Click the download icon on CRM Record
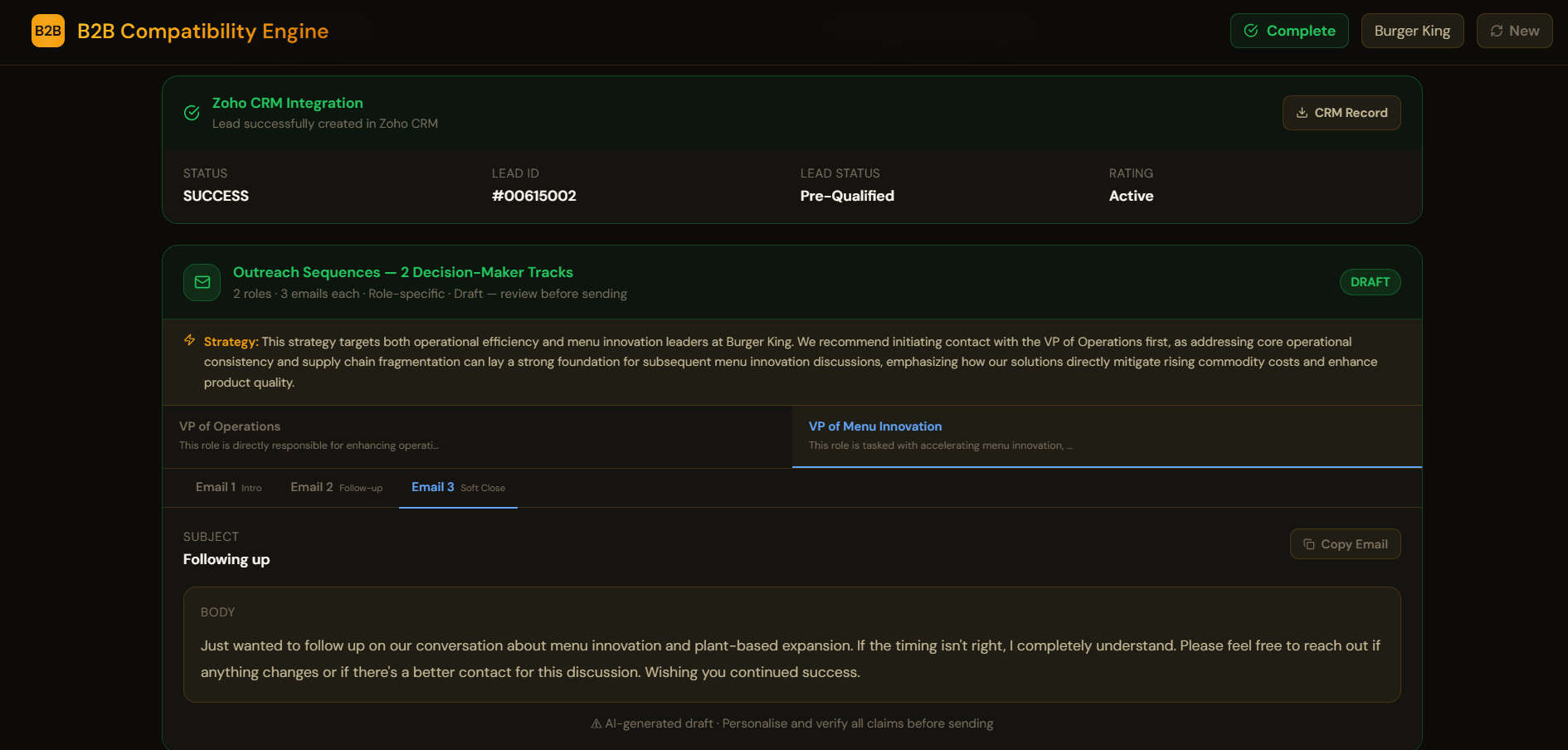Viewport: 1568px width, 750px height. pos(1302,113)
